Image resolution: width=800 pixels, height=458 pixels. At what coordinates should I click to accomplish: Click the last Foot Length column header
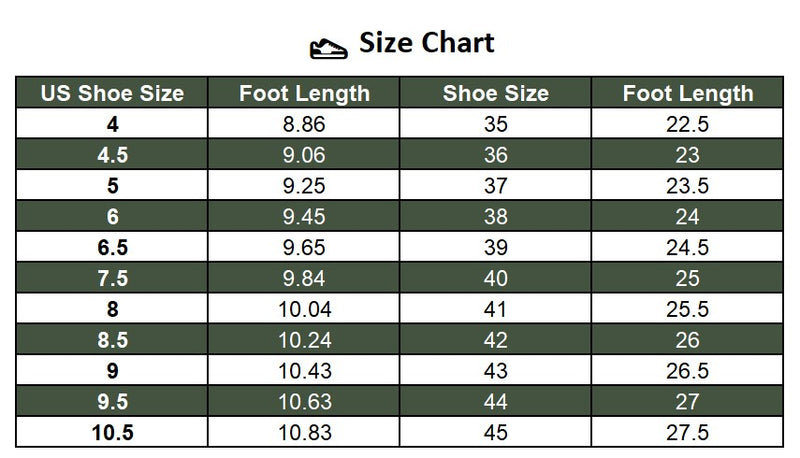[x=687, y=93]
